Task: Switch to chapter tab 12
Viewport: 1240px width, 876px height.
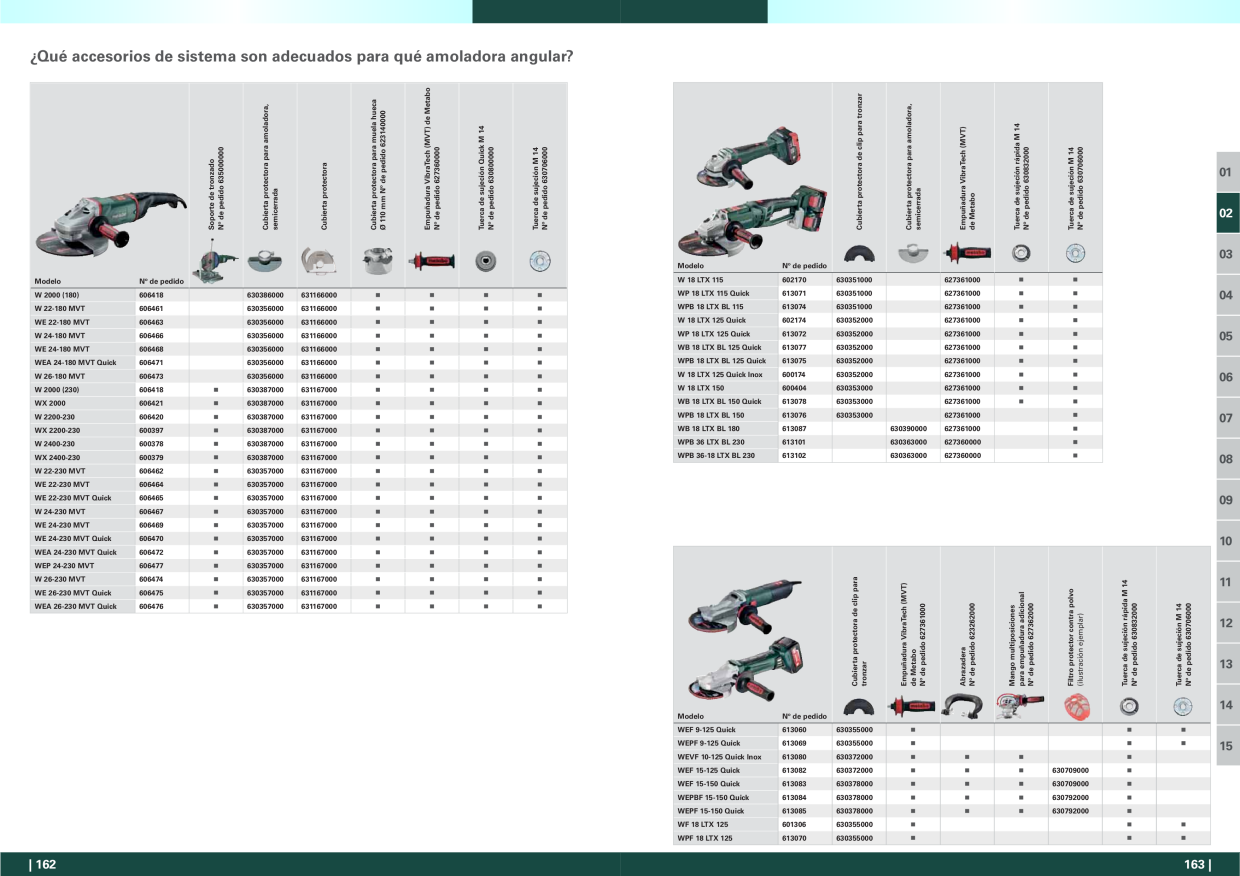Action: coord(1226,623)
